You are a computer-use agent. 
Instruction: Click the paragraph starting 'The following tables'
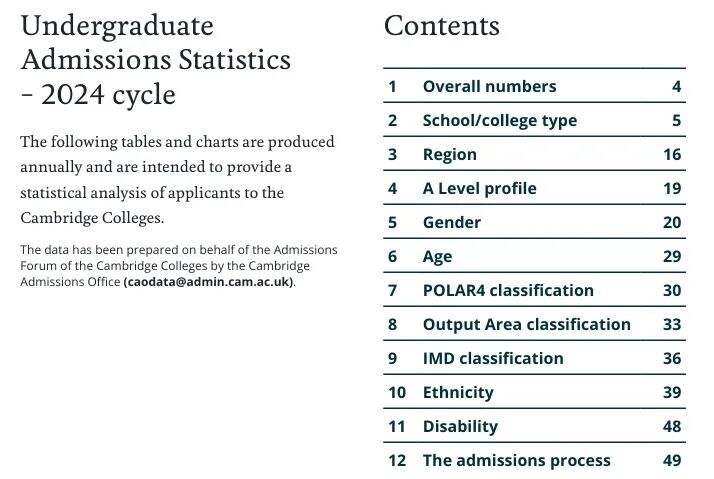[x=178, y=179]
